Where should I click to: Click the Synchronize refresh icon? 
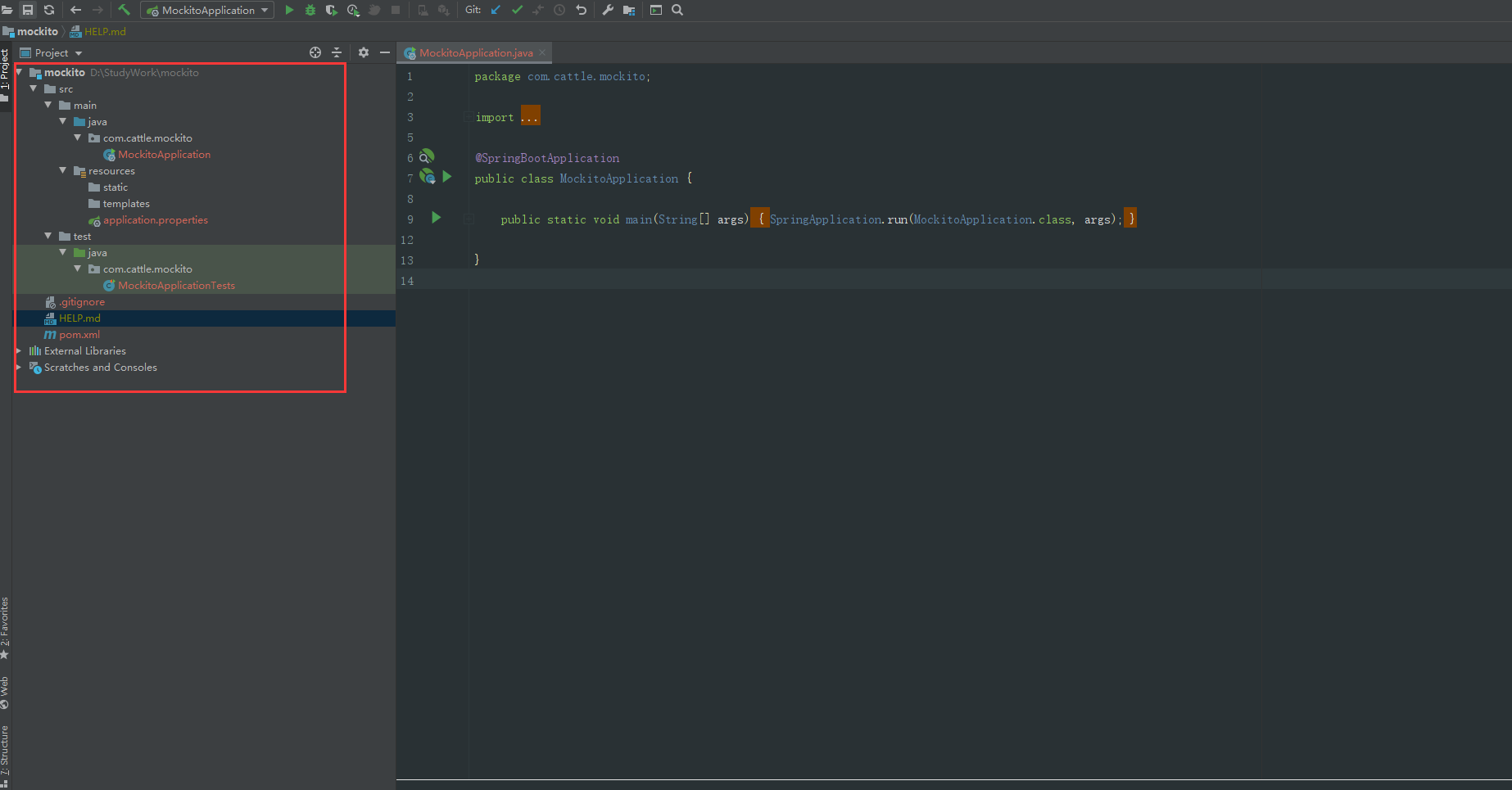tap(49, 10)
